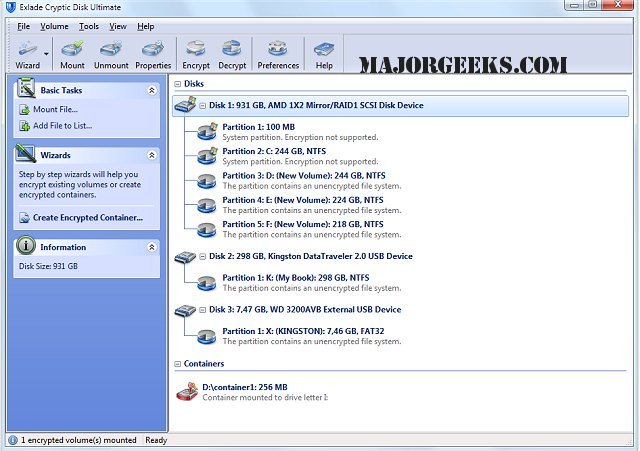Select Partition 1: 100 MB
The height and width of the screenshot is (451, 640).
(x=258, y=127)
